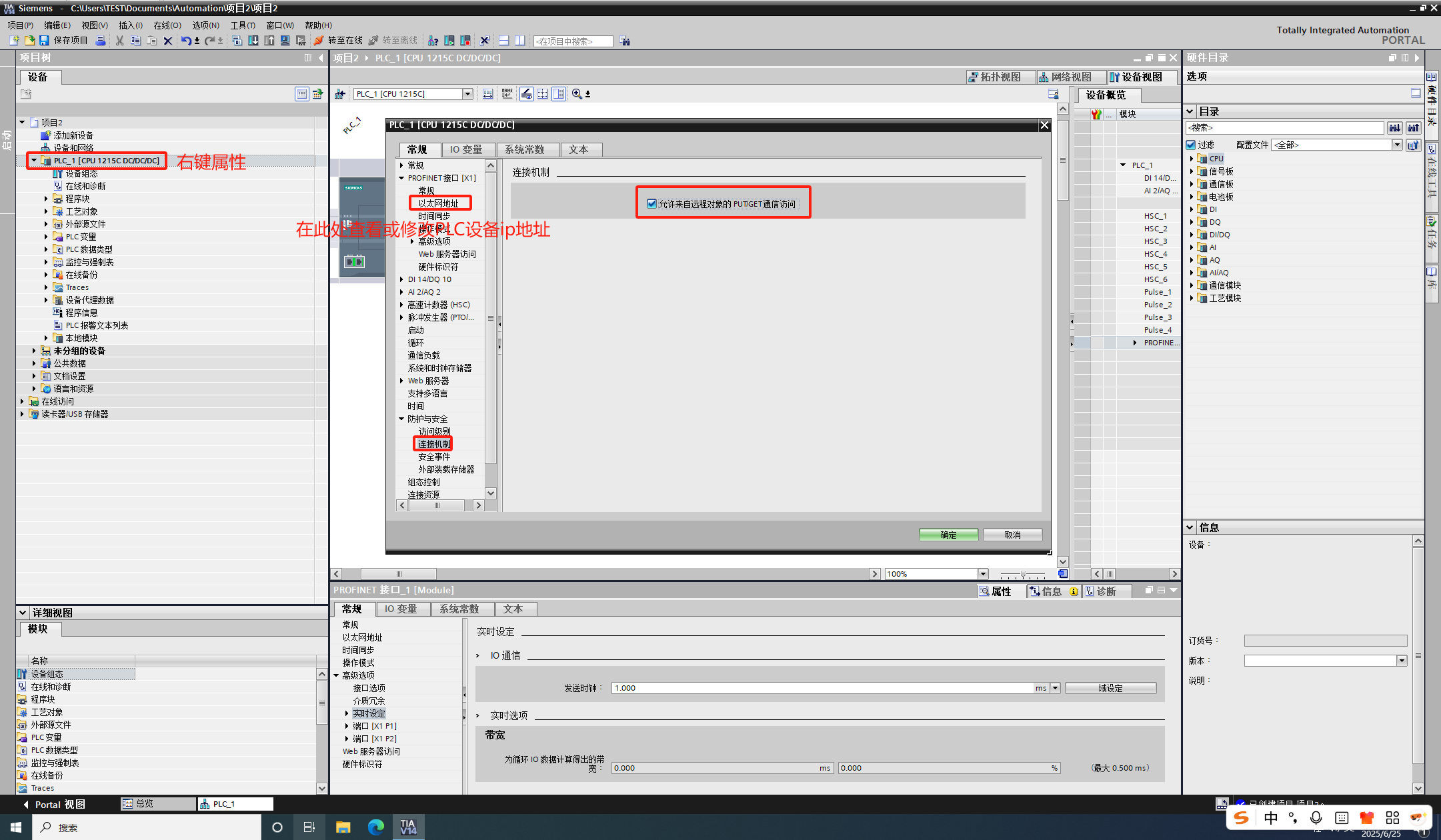The height and width of the screenshot is (840, 1441).
Task: Click the cut scissors icon
Action: (x=119, y=41)
